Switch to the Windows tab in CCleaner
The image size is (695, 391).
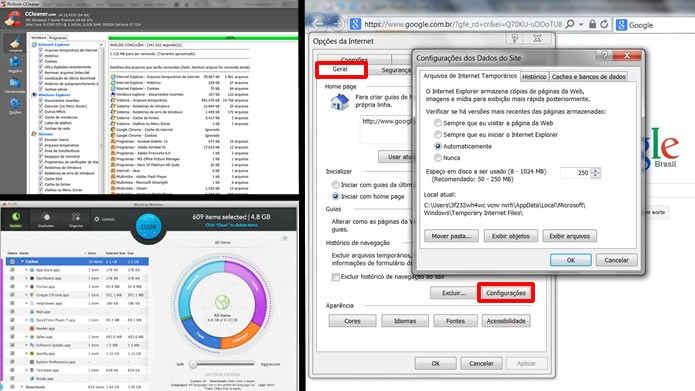[39, 38]
